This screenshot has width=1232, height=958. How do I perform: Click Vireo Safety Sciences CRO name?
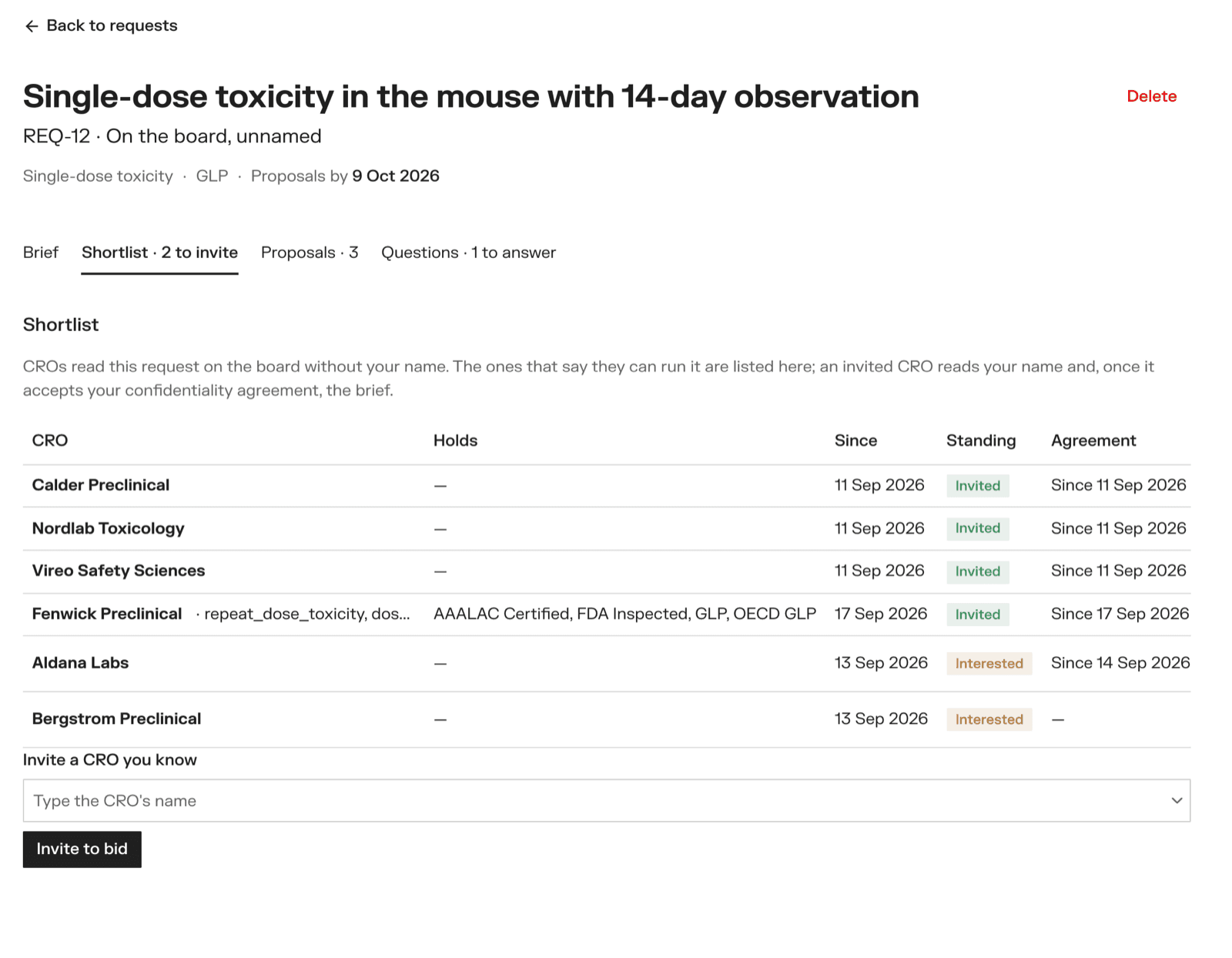pos(119,571)
